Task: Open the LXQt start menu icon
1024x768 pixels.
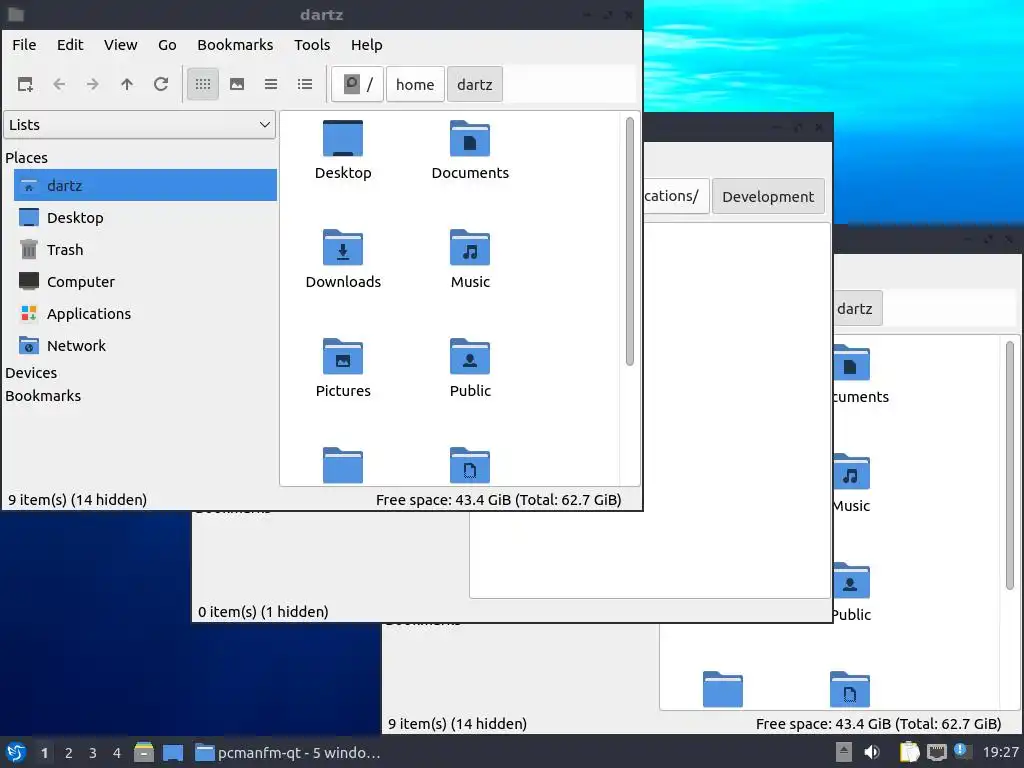Action: coord(16,752)
